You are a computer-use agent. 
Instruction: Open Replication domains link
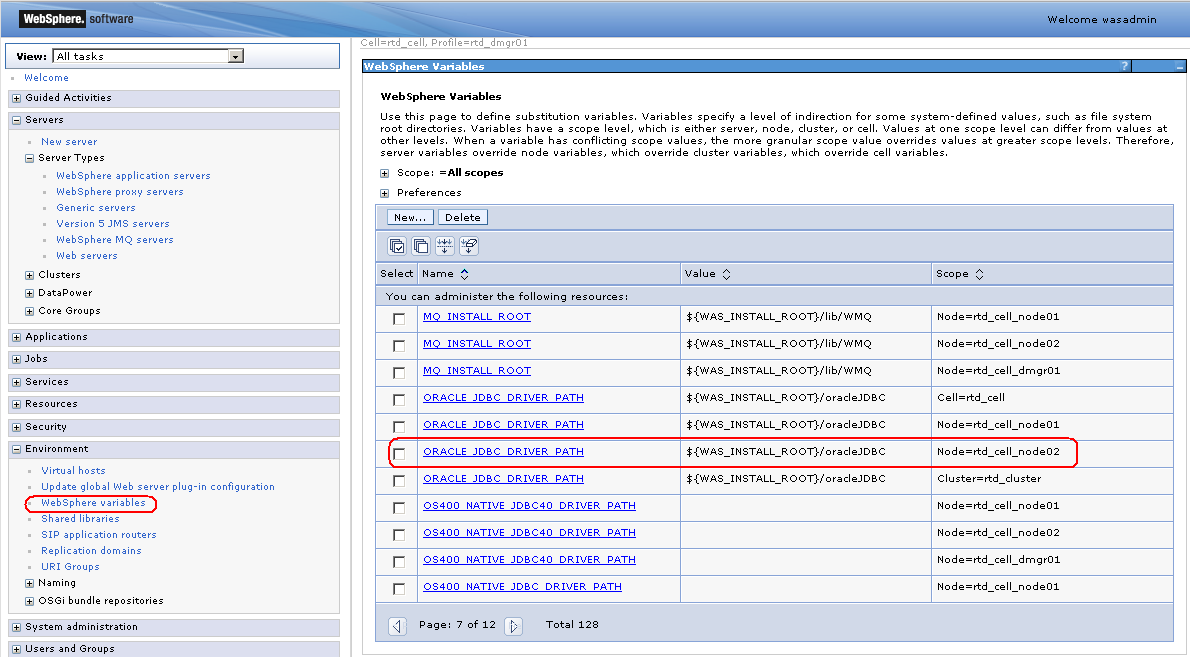tap(91, 550)
